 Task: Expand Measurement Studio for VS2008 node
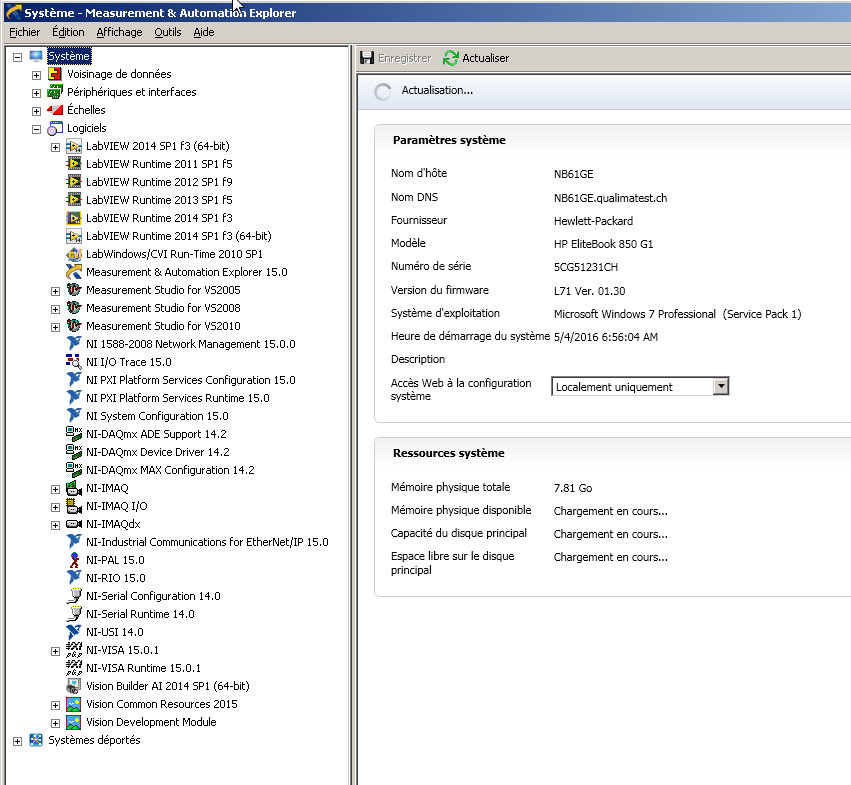coord(55,309)
